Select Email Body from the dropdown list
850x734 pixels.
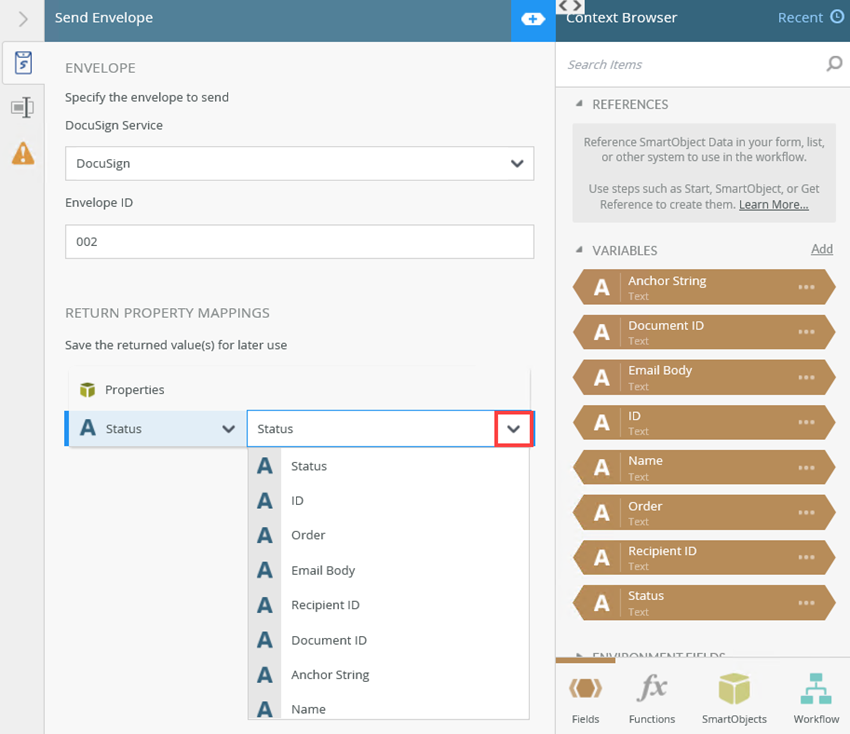click(323, 570)
